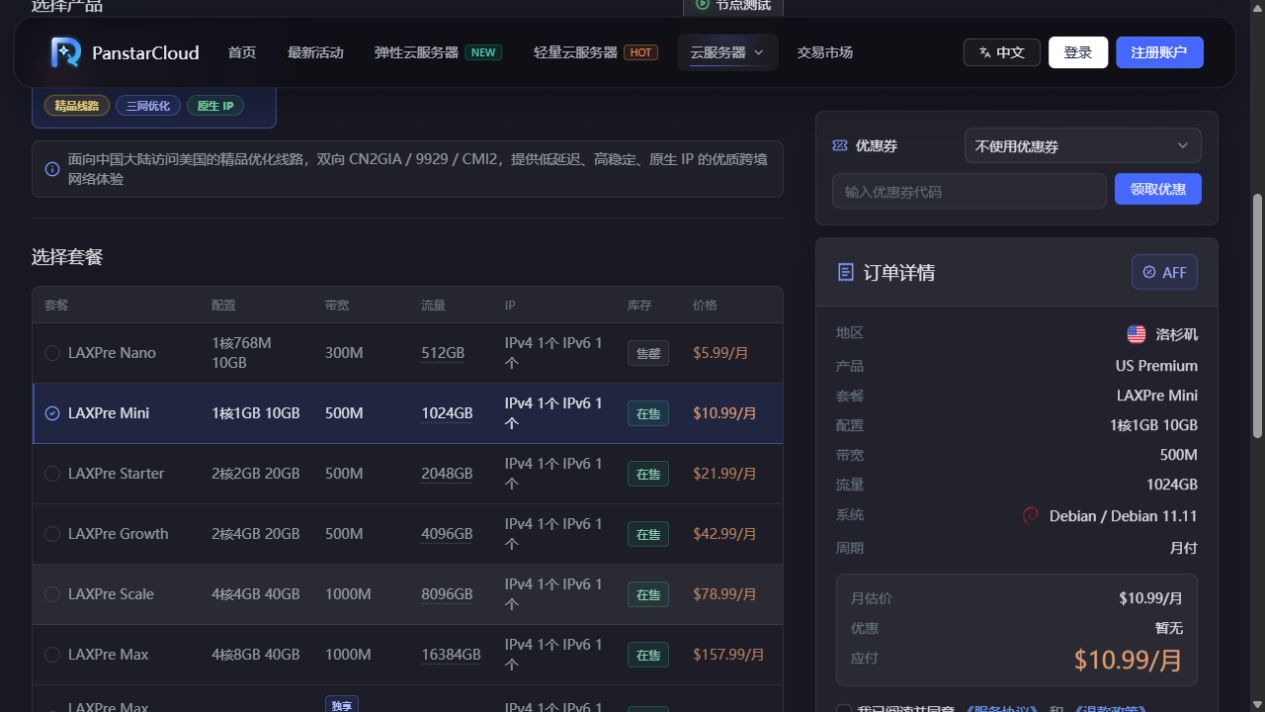The image size is (1265, 712).
Task: Click the 售罄 badge on LAXPre Nano
Action: [x=648, y=353]
